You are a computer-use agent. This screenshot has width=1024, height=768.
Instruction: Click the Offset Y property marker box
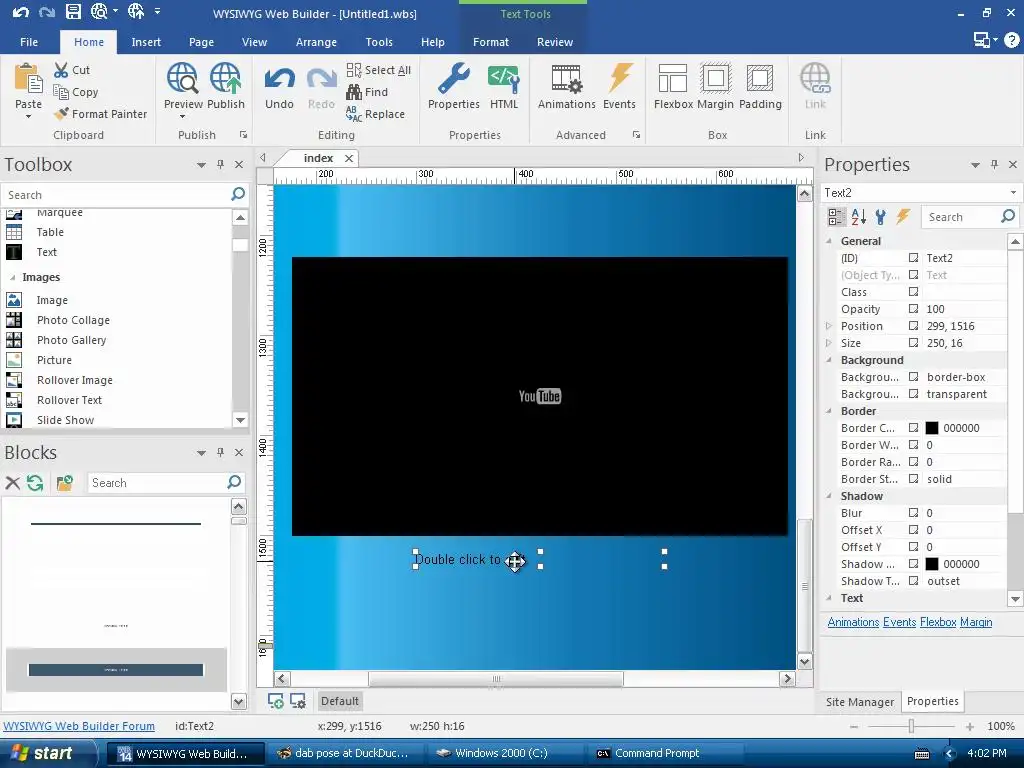tap(913, 547)
